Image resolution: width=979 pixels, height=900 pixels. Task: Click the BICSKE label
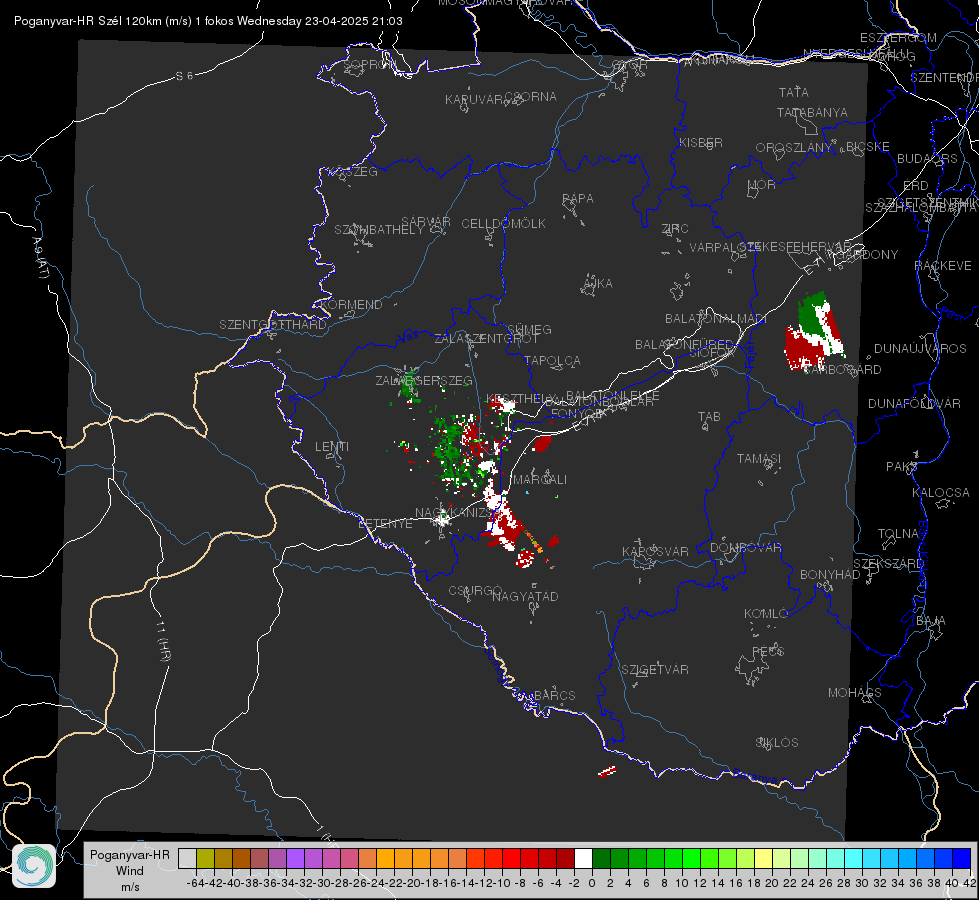coord(867,146)
